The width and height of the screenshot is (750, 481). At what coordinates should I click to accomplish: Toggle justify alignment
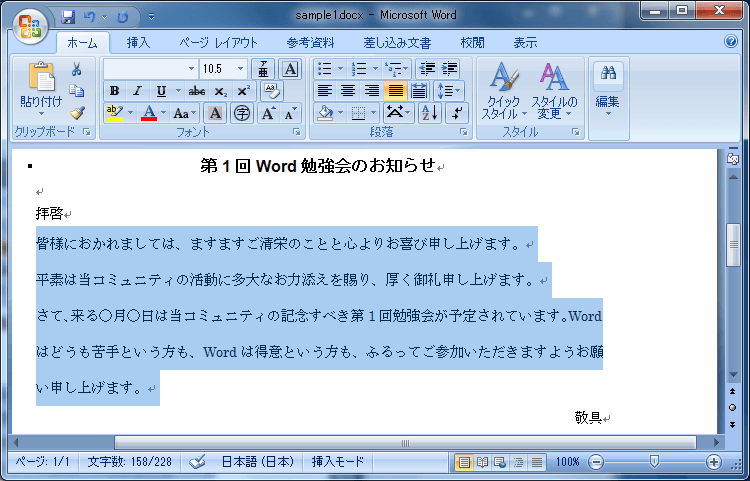[x=395, y=91]
